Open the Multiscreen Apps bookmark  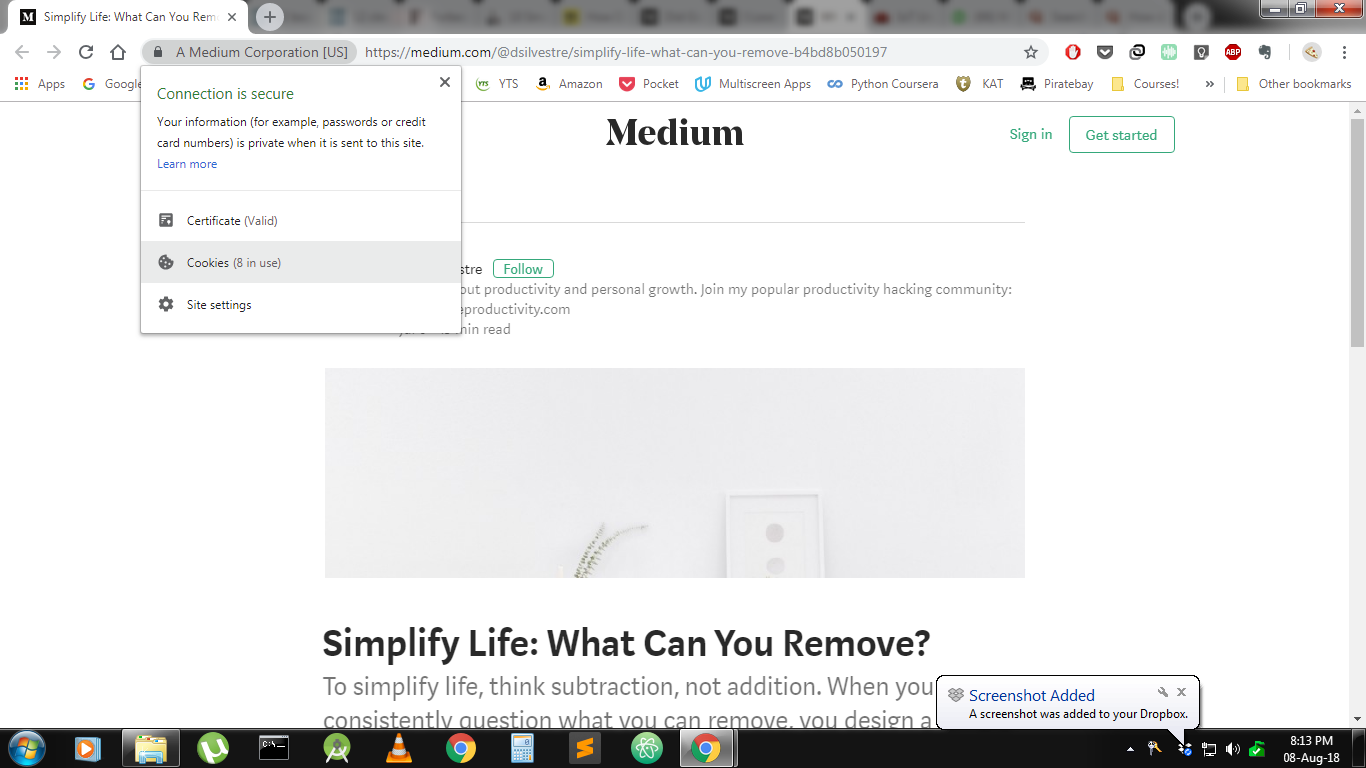point(753,84)
